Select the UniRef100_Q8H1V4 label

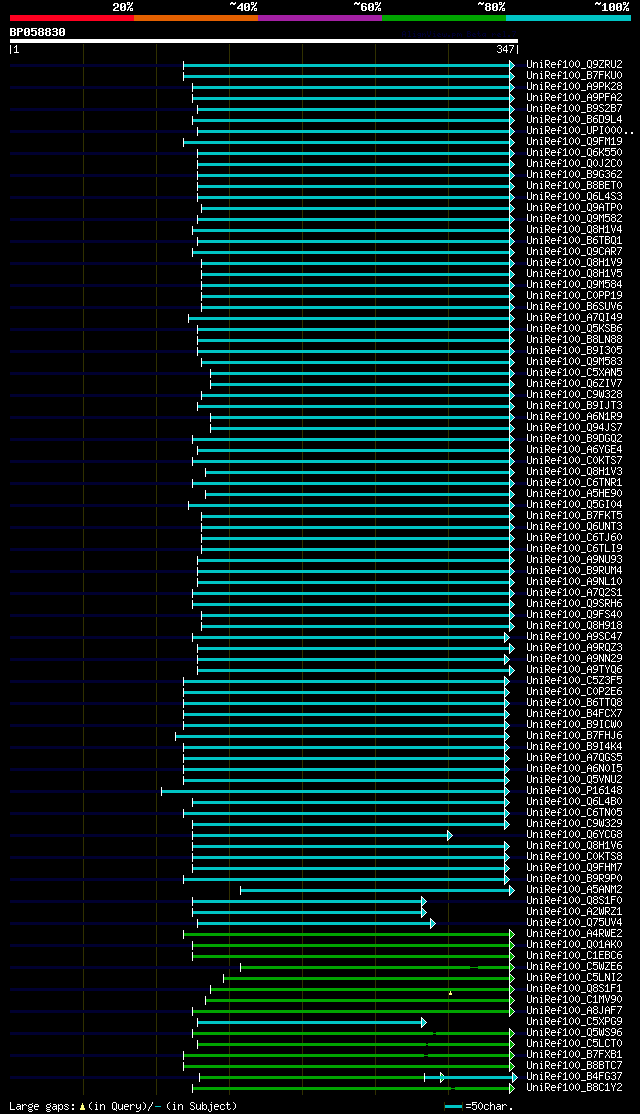(x=574, y=229)
